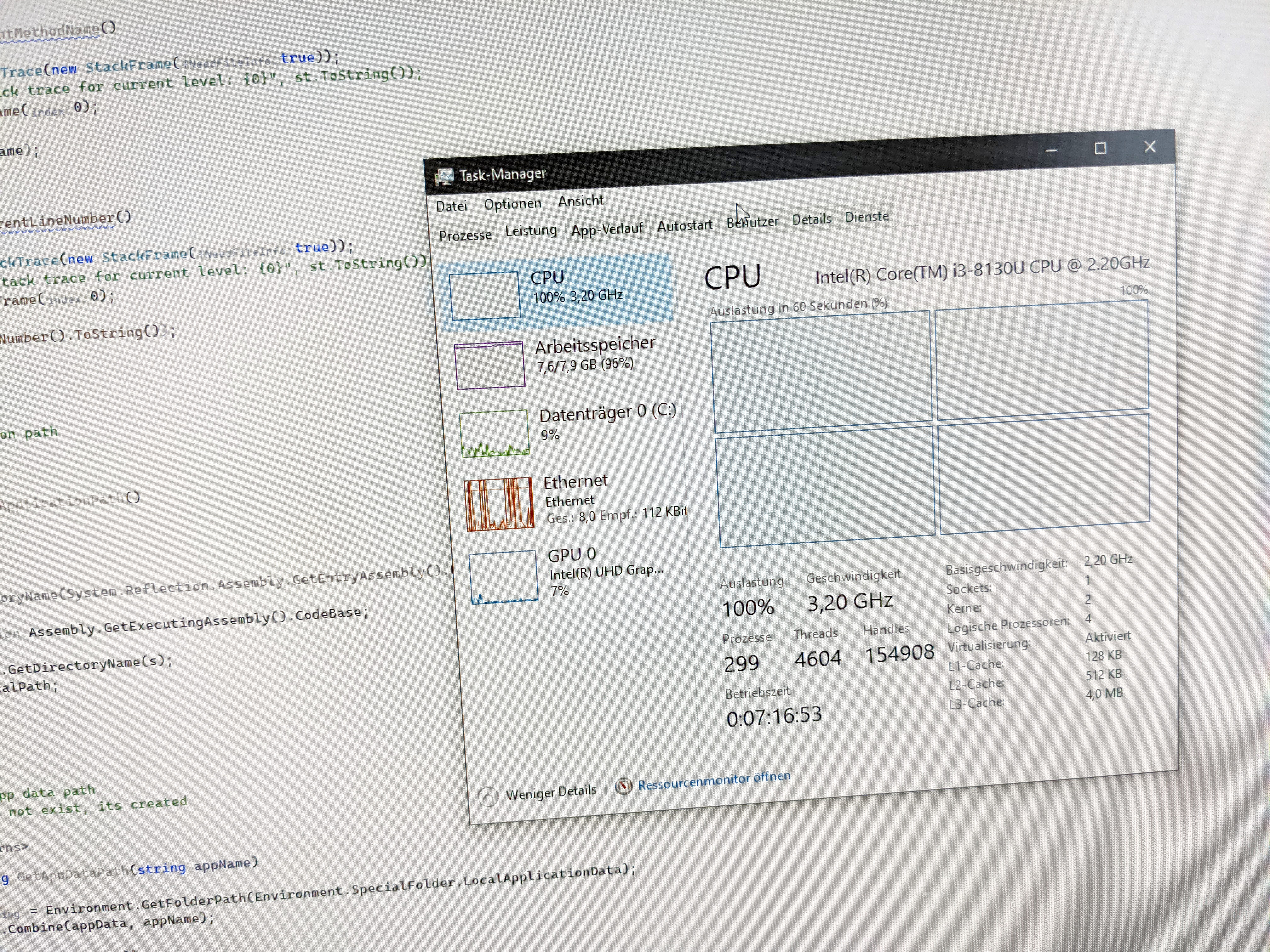Click the Intel(R) Core(TM) i3-8130U processor name
The height and width of the screenshot is (952, 1270).
click(x=982, y=270)
